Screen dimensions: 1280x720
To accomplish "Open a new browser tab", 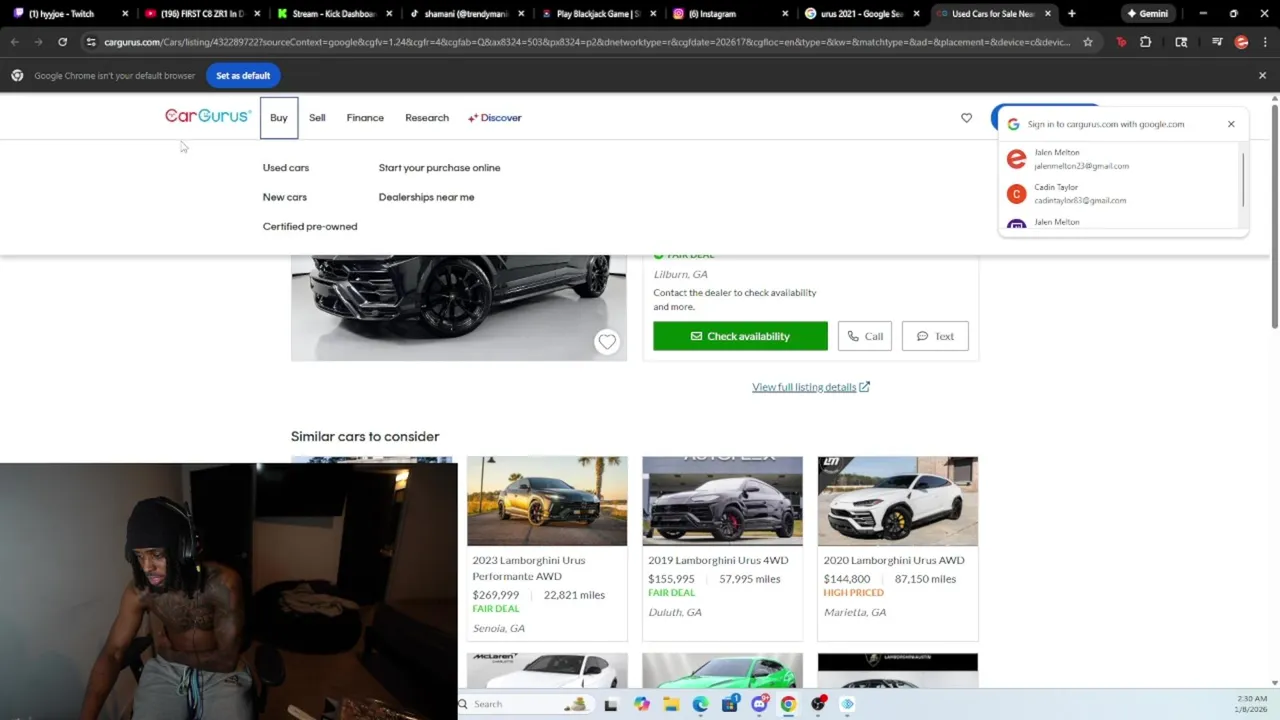I will pos(1071,14).
